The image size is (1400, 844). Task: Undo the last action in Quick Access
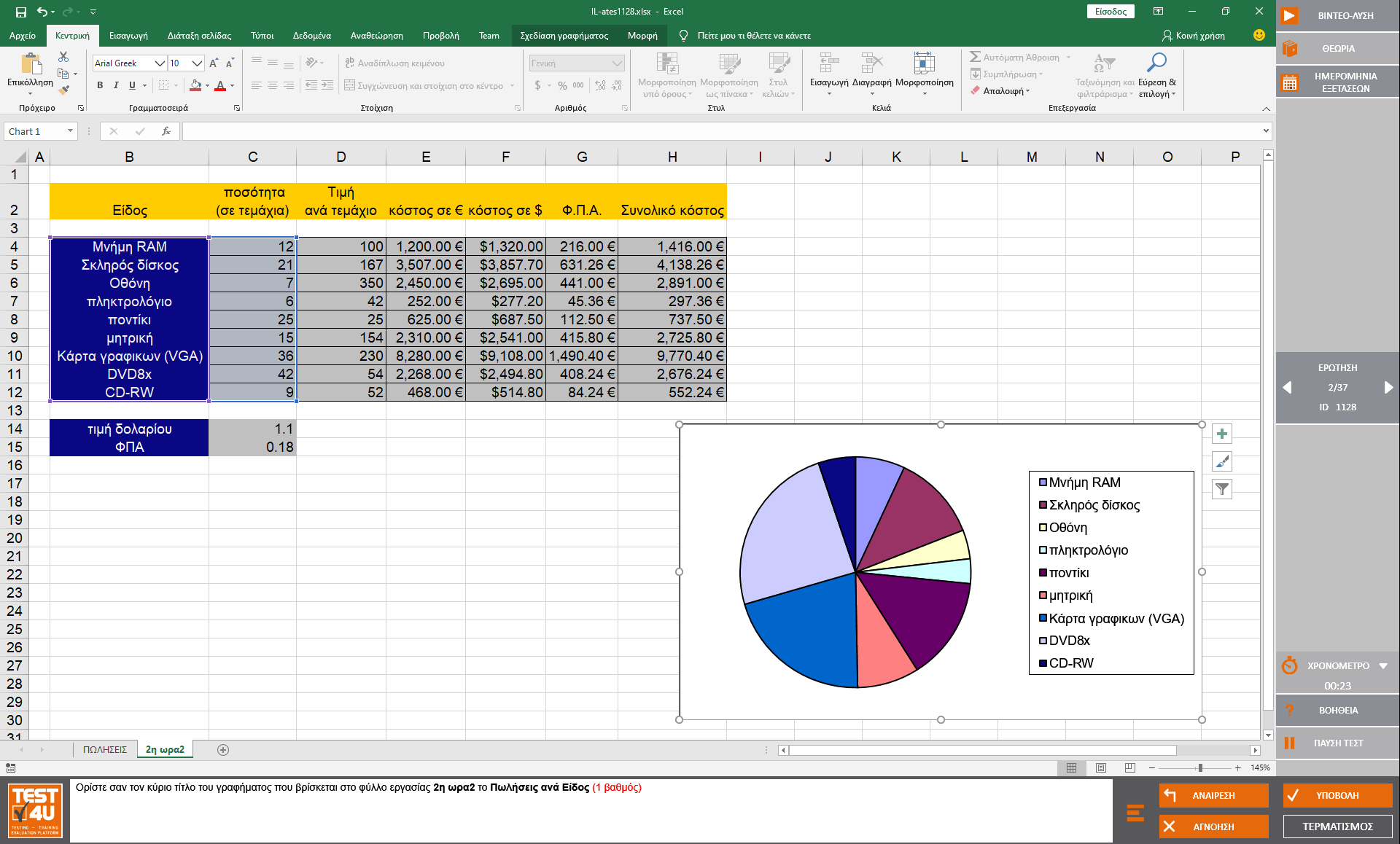point(42,12)
